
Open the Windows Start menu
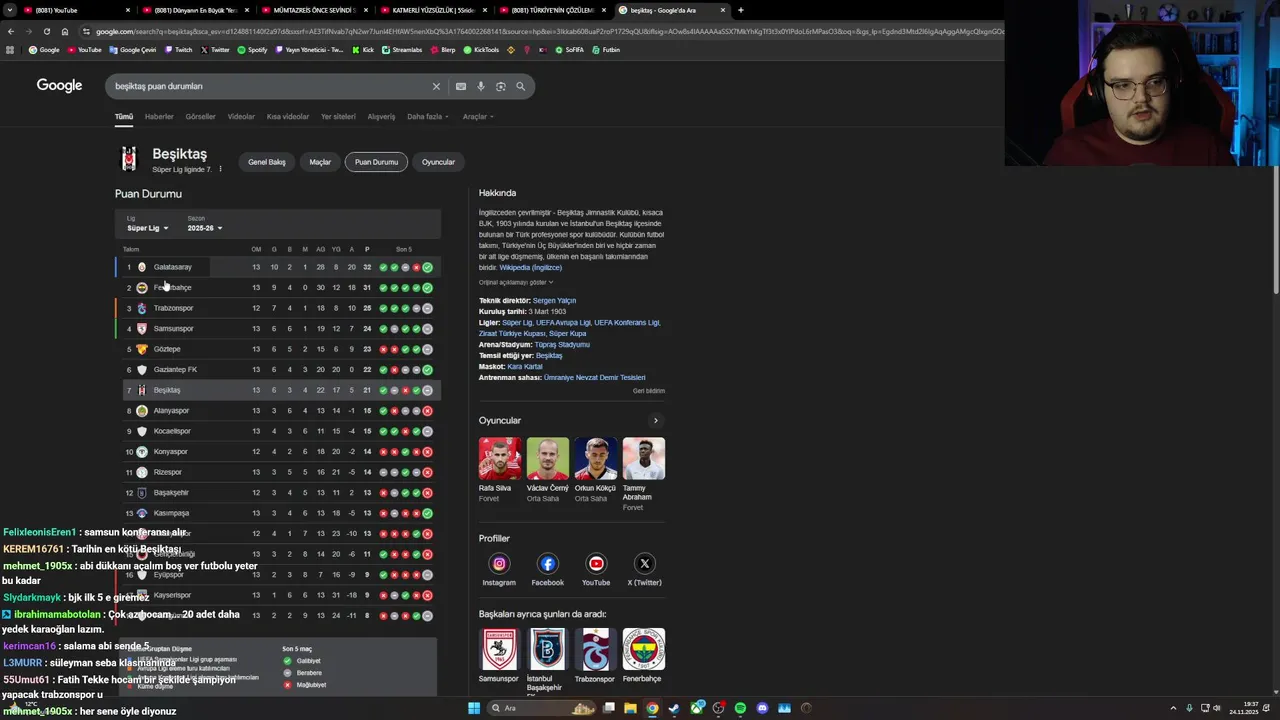click(x=474, y=708)
